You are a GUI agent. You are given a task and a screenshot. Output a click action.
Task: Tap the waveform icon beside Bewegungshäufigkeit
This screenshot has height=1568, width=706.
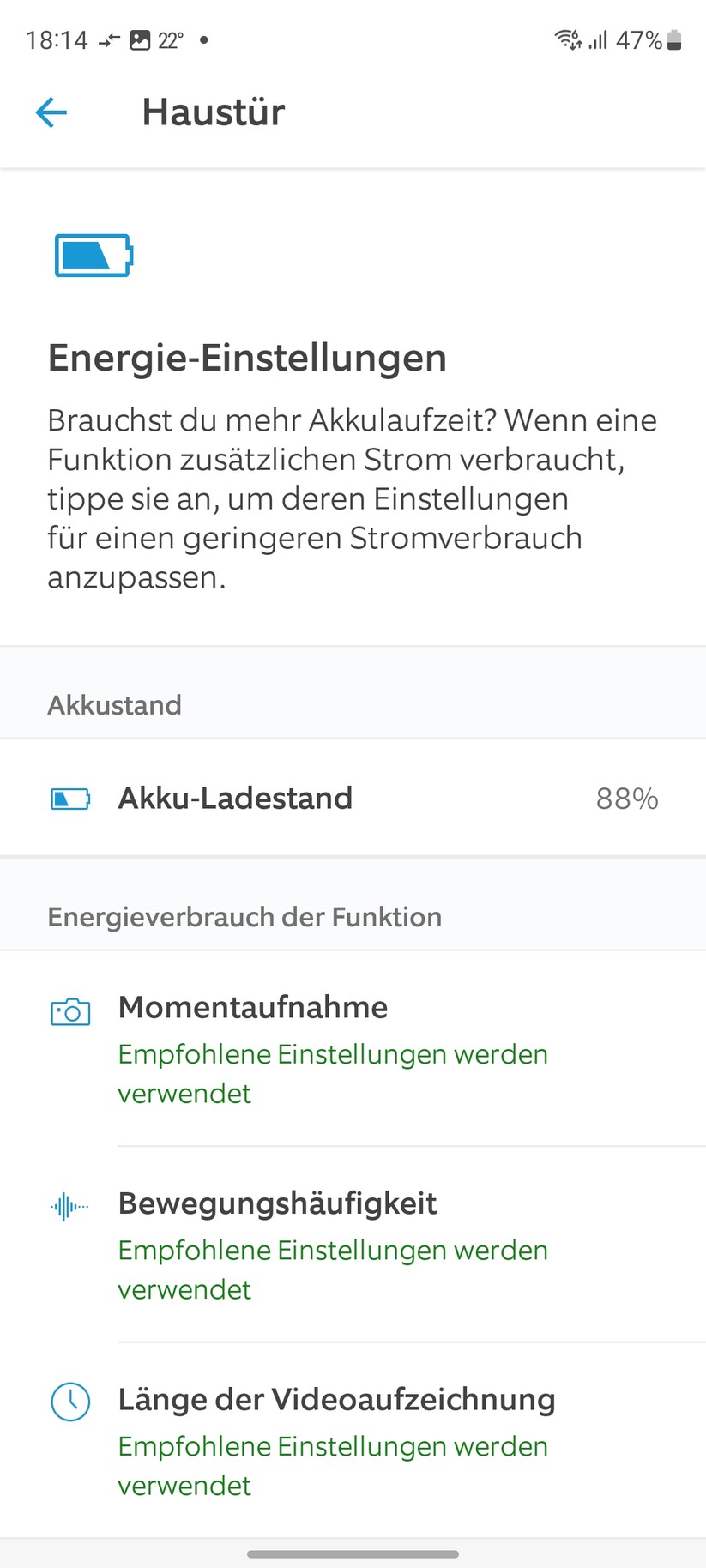tap(69, 1206)
